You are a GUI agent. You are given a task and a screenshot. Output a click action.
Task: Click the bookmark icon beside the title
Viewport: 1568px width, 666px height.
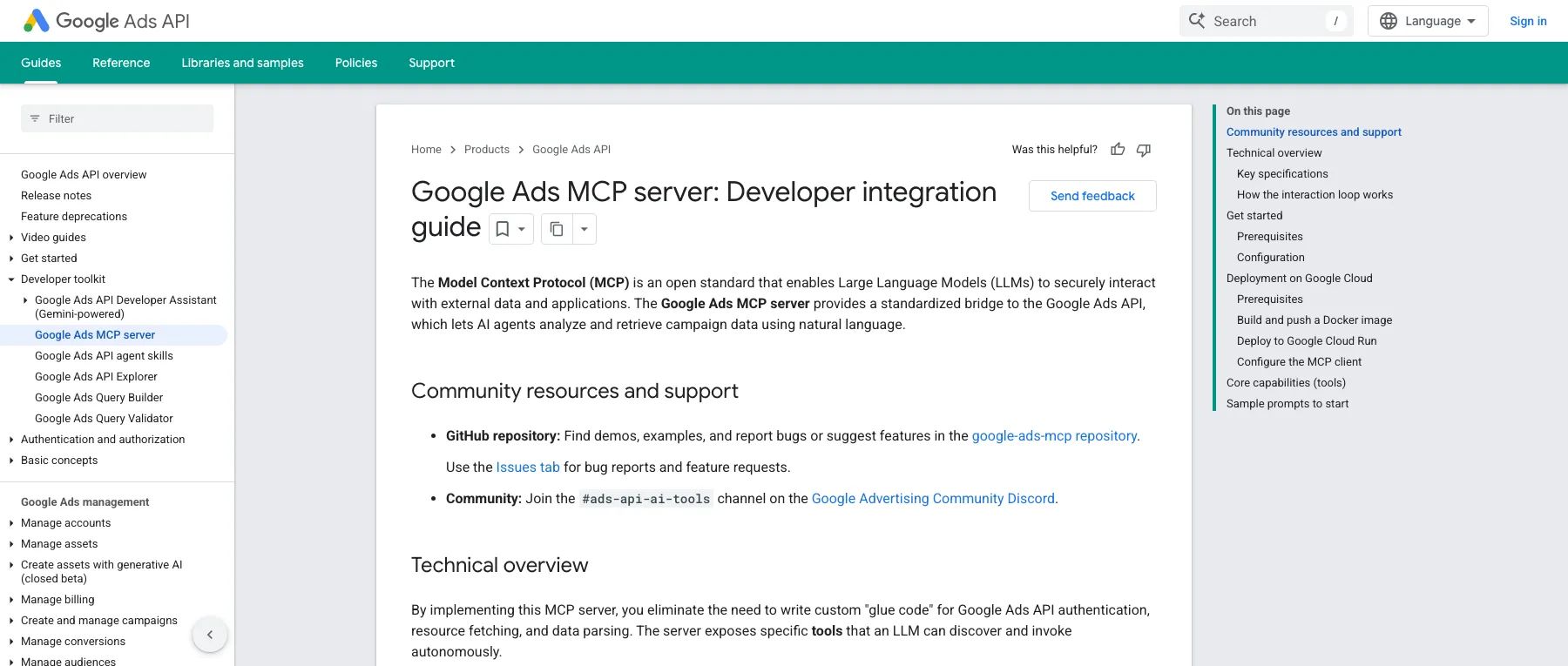coord(503,229)
